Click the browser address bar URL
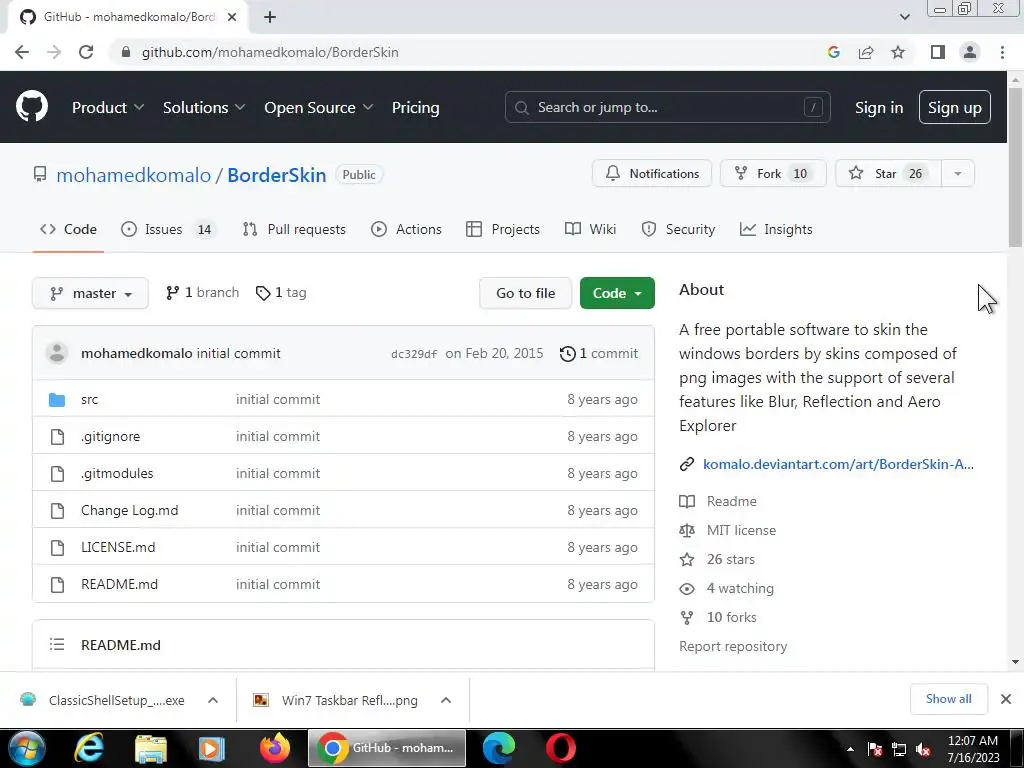 point(270,52)
